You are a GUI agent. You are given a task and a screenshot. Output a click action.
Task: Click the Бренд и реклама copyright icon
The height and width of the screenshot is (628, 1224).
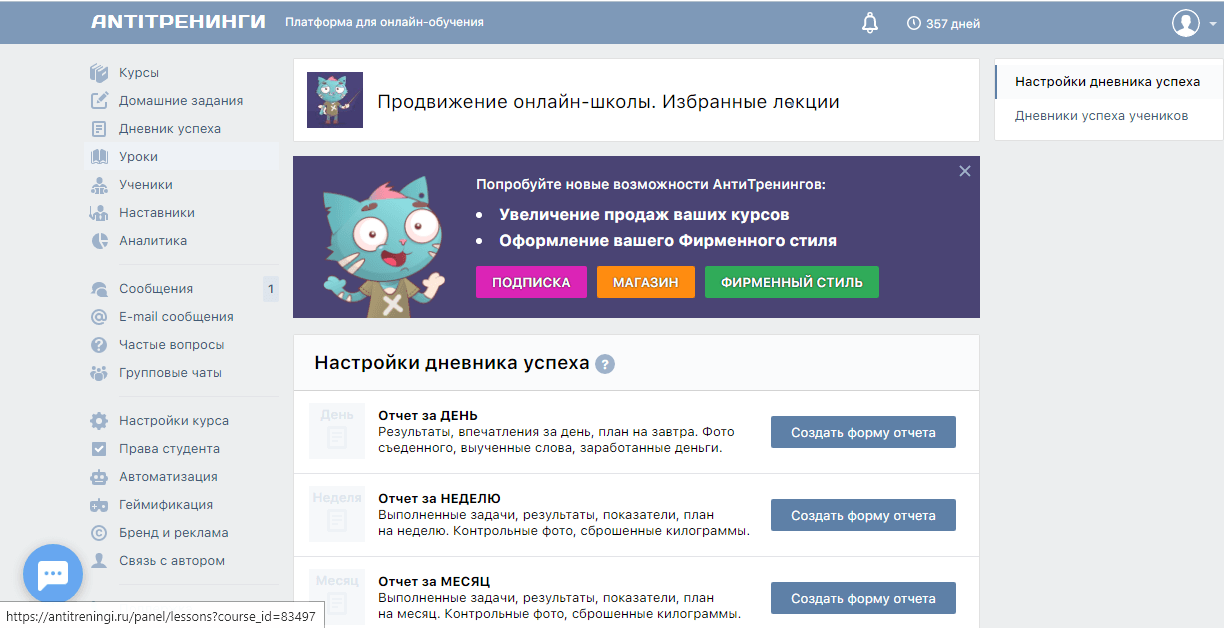point(99,533)
